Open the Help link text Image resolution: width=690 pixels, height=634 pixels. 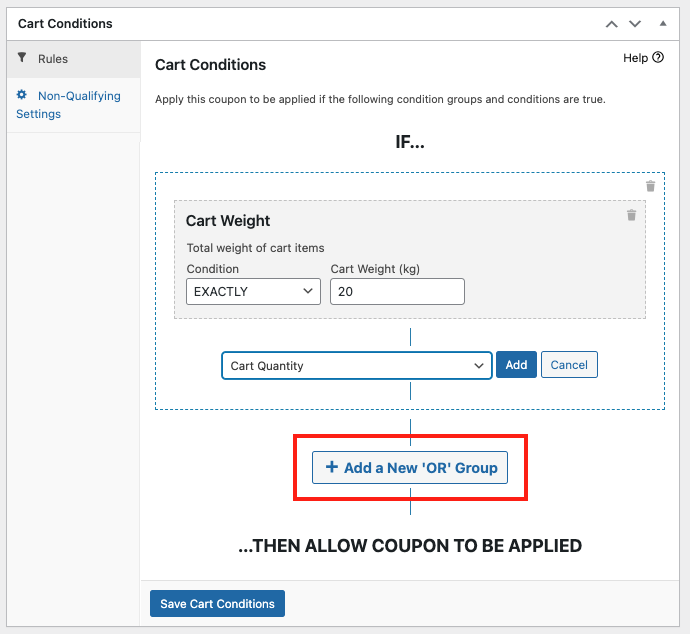[635, 58]
